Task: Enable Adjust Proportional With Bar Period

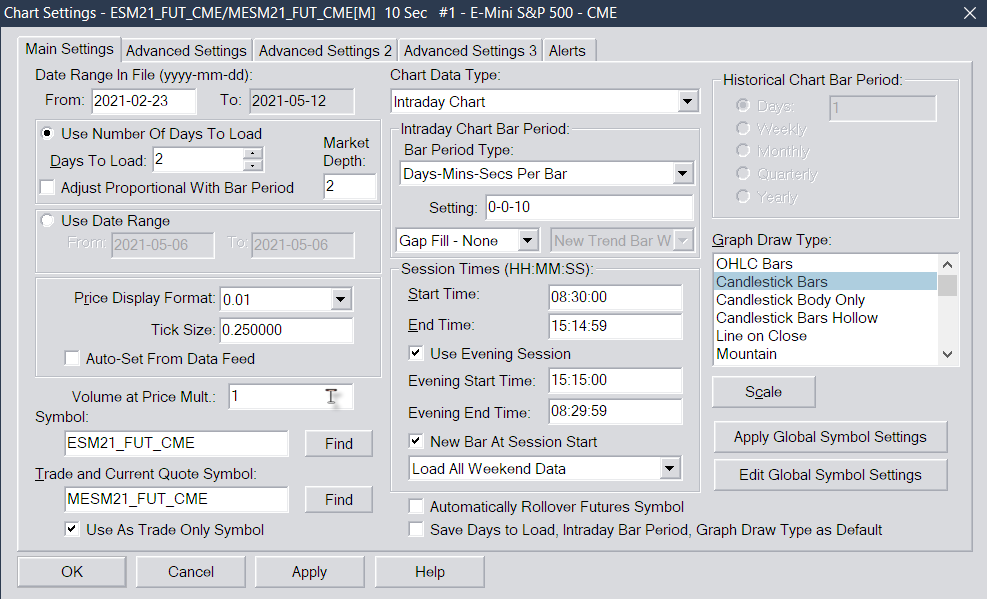Action: coord(47,188)
